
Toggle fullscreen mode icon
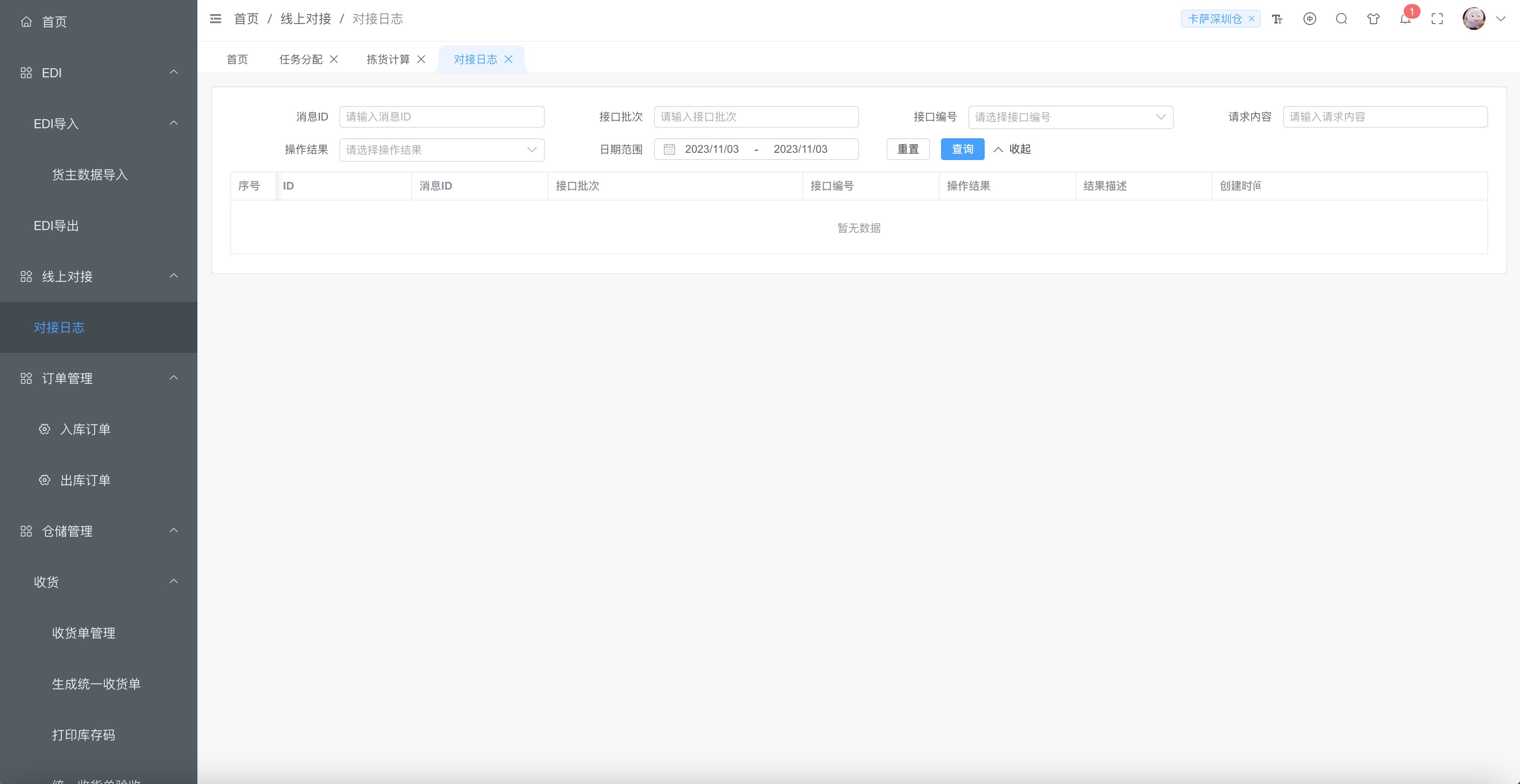point(1437,19)
